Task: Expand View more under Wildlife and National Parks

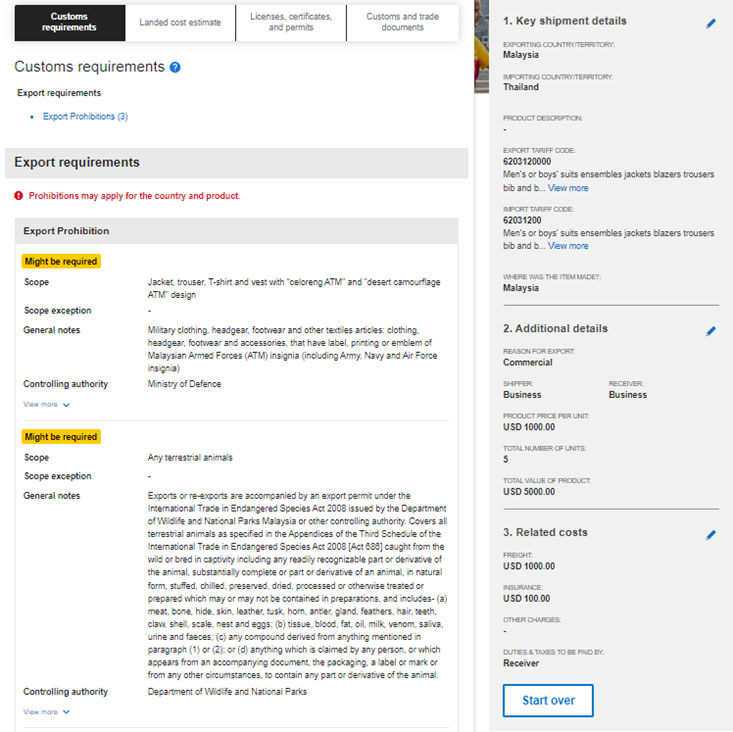Action: click(x=47, y=712)
